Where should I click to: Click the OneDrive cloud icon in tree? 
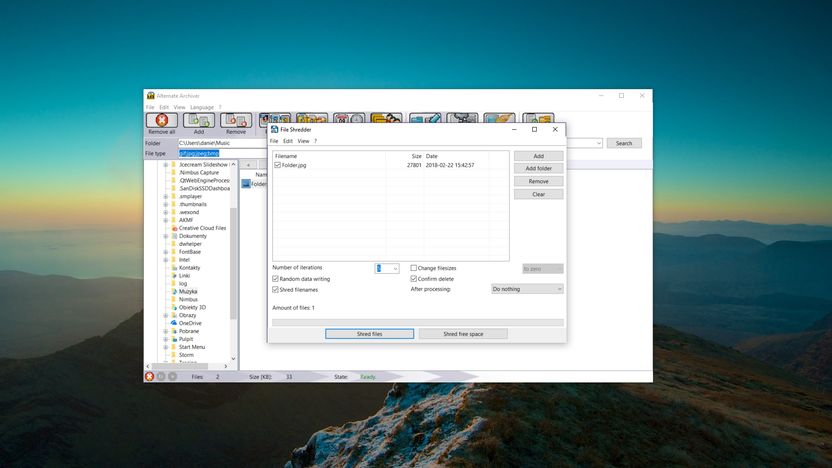[174, 323]
